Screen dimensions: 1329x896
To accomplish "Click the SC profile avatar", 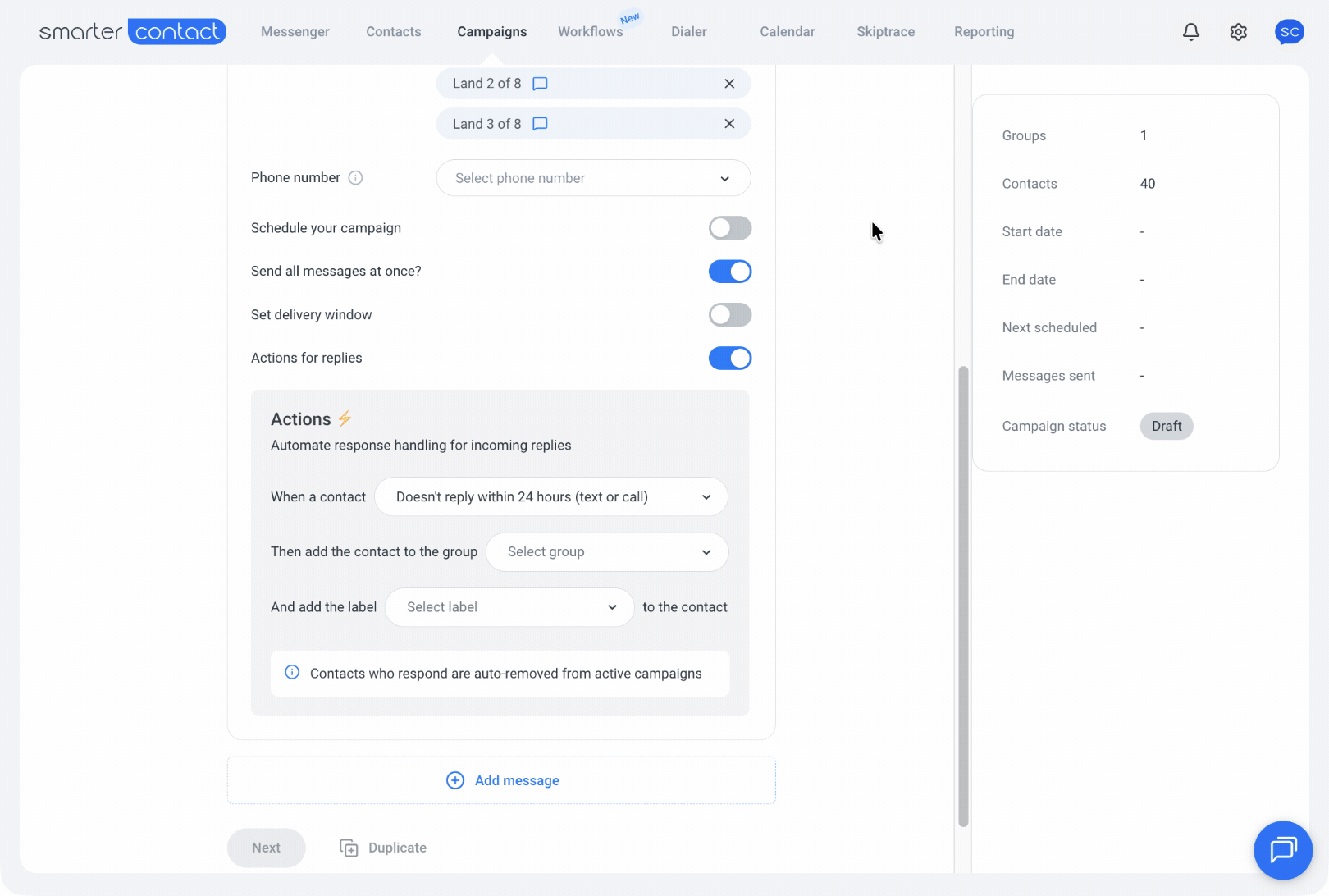I will coord(1289,32).
